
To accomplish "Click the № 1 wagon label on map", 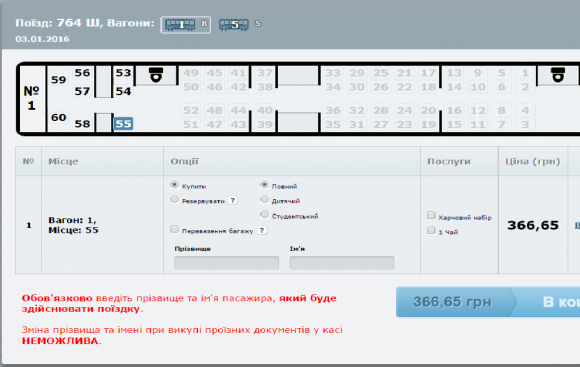I will coord(32,98).
